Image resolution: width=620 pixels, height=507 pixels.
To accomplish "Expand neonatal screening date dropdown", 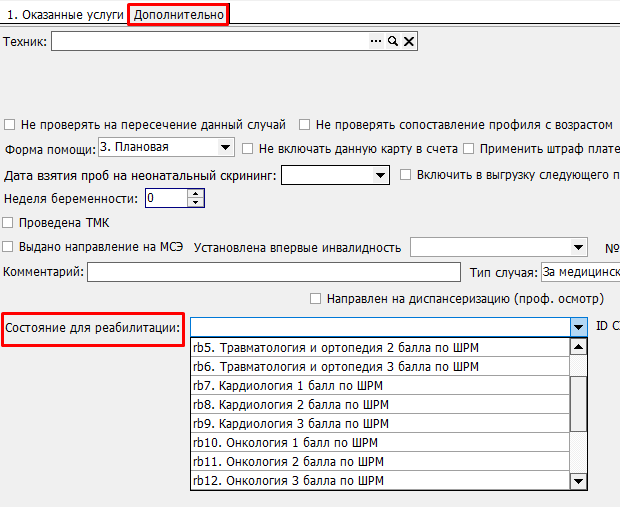I will tap(380, 175).
